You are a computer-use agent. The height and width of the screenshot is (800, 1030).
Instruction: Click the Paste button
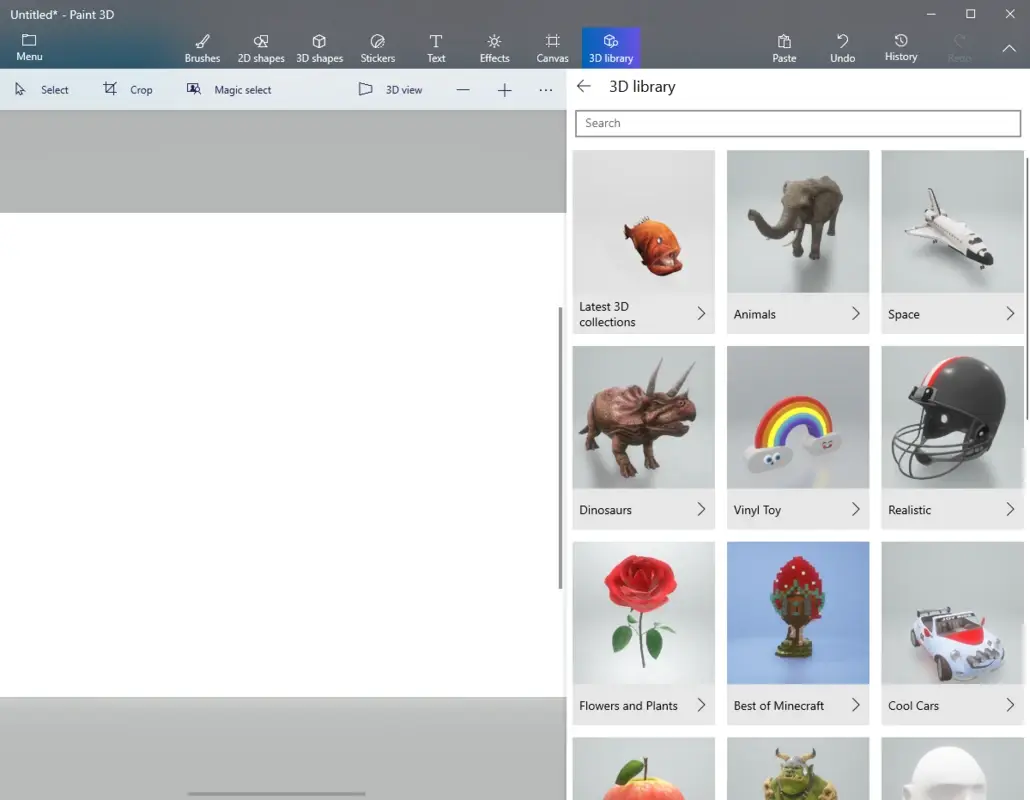coord(784,46)
